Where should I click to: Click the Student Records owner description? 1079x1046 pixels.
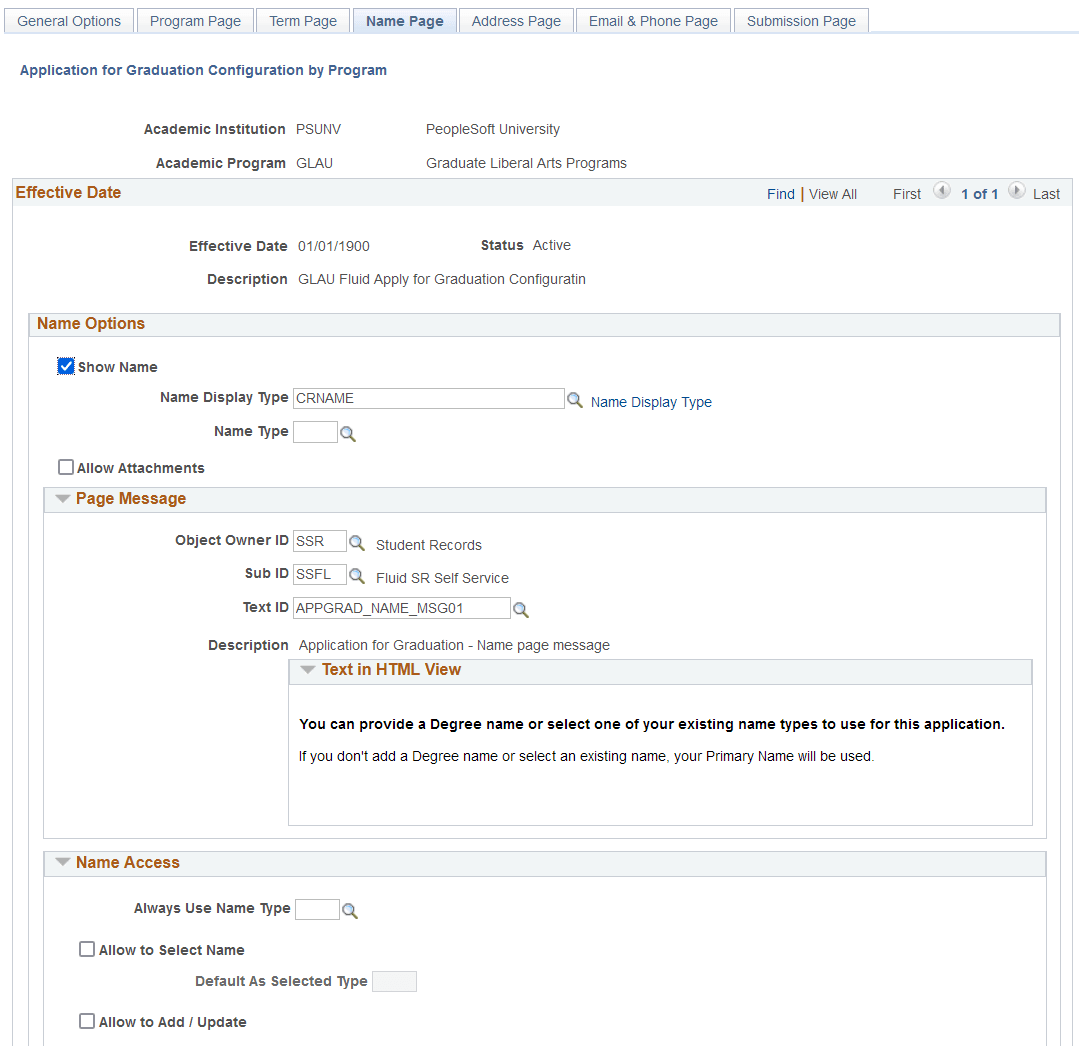429,545
